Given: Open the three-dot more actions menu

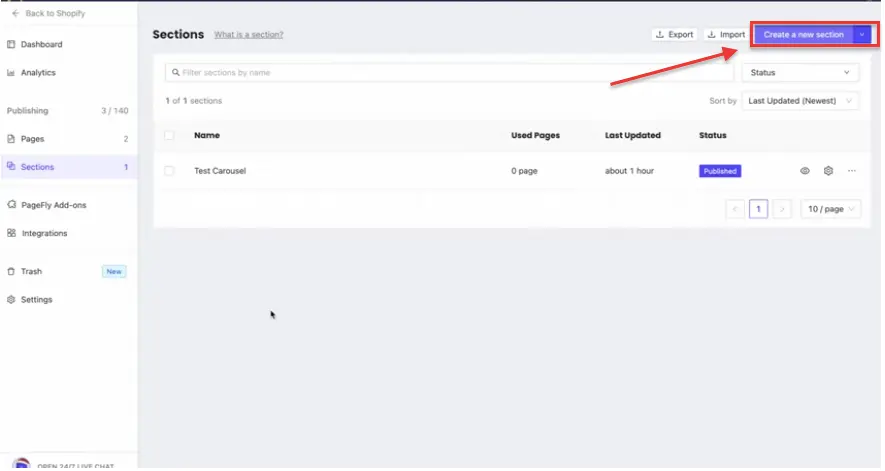Looking at the screenshot, I should (852, 171).
